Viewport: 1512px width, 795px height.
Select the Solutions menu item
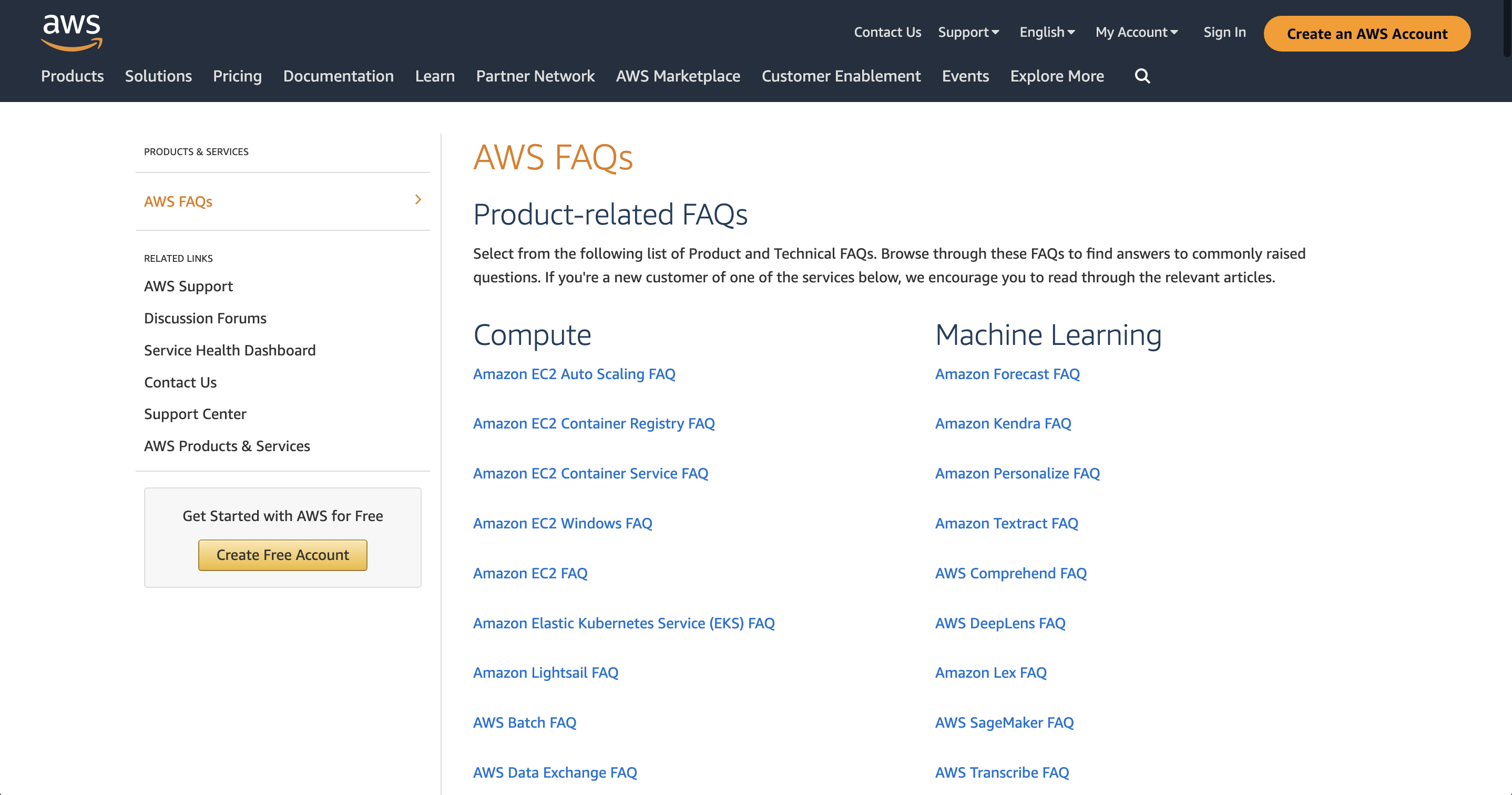click(158, 75)
